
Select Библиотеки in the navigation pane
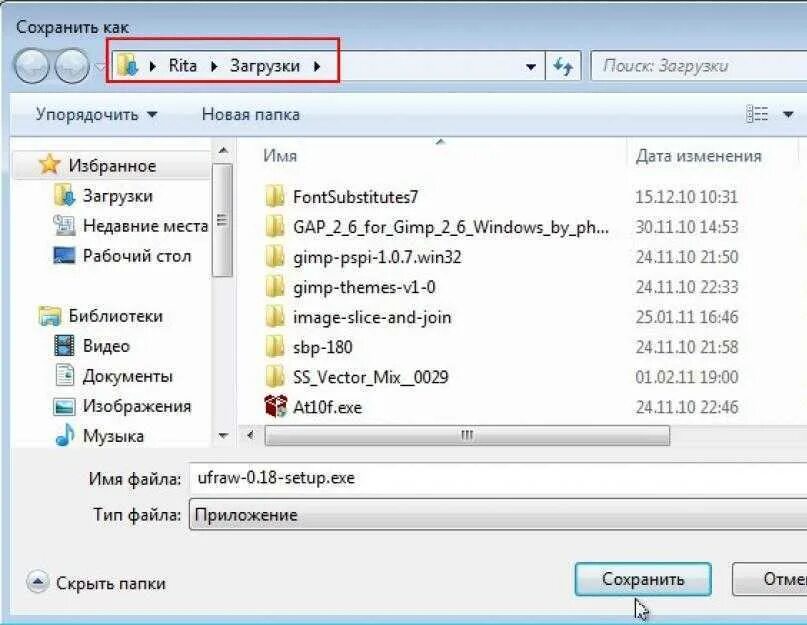115,316
